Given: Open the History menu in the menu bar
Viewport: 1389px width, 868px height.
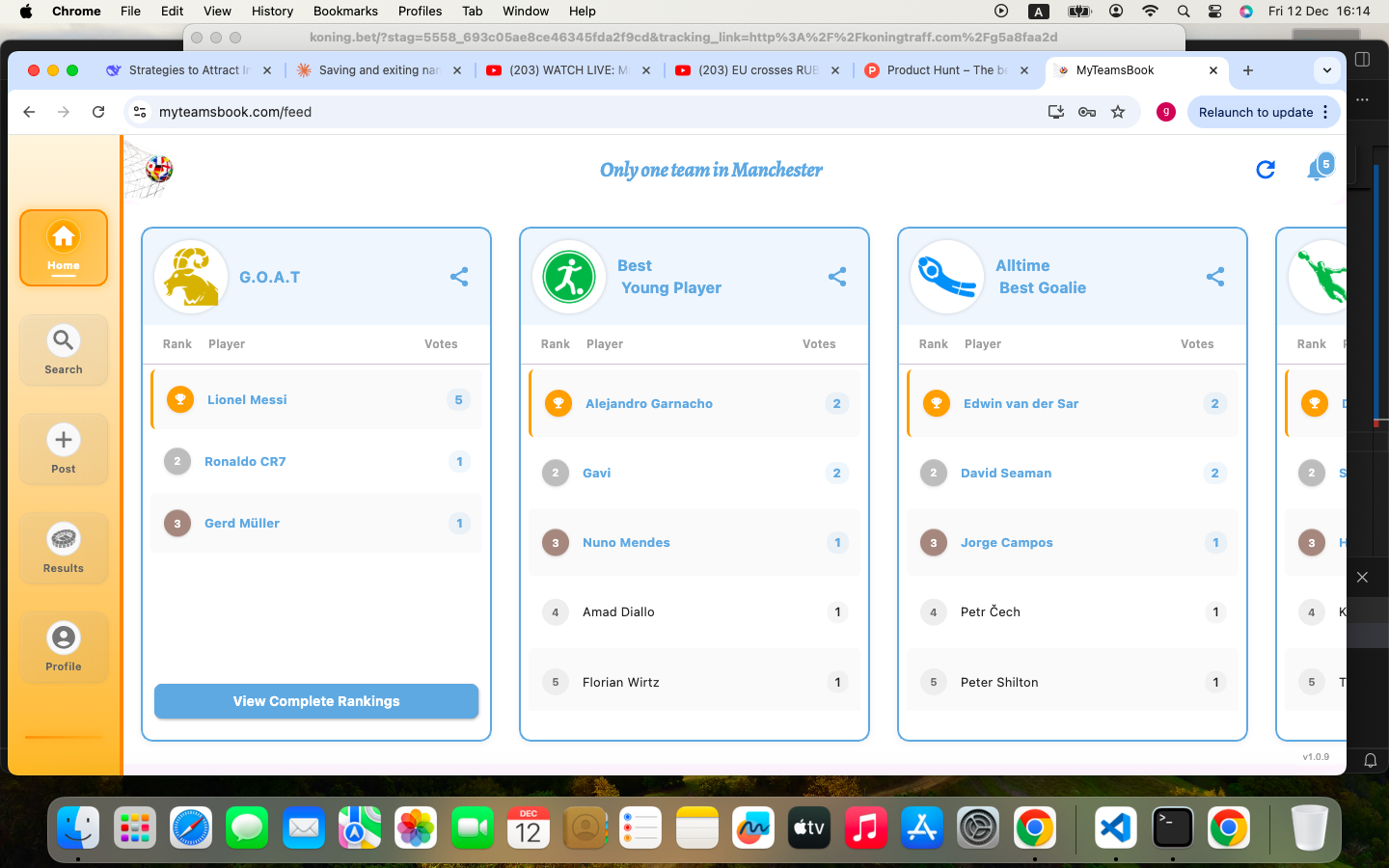Looking at the screenshot, I should pos(272,11).
